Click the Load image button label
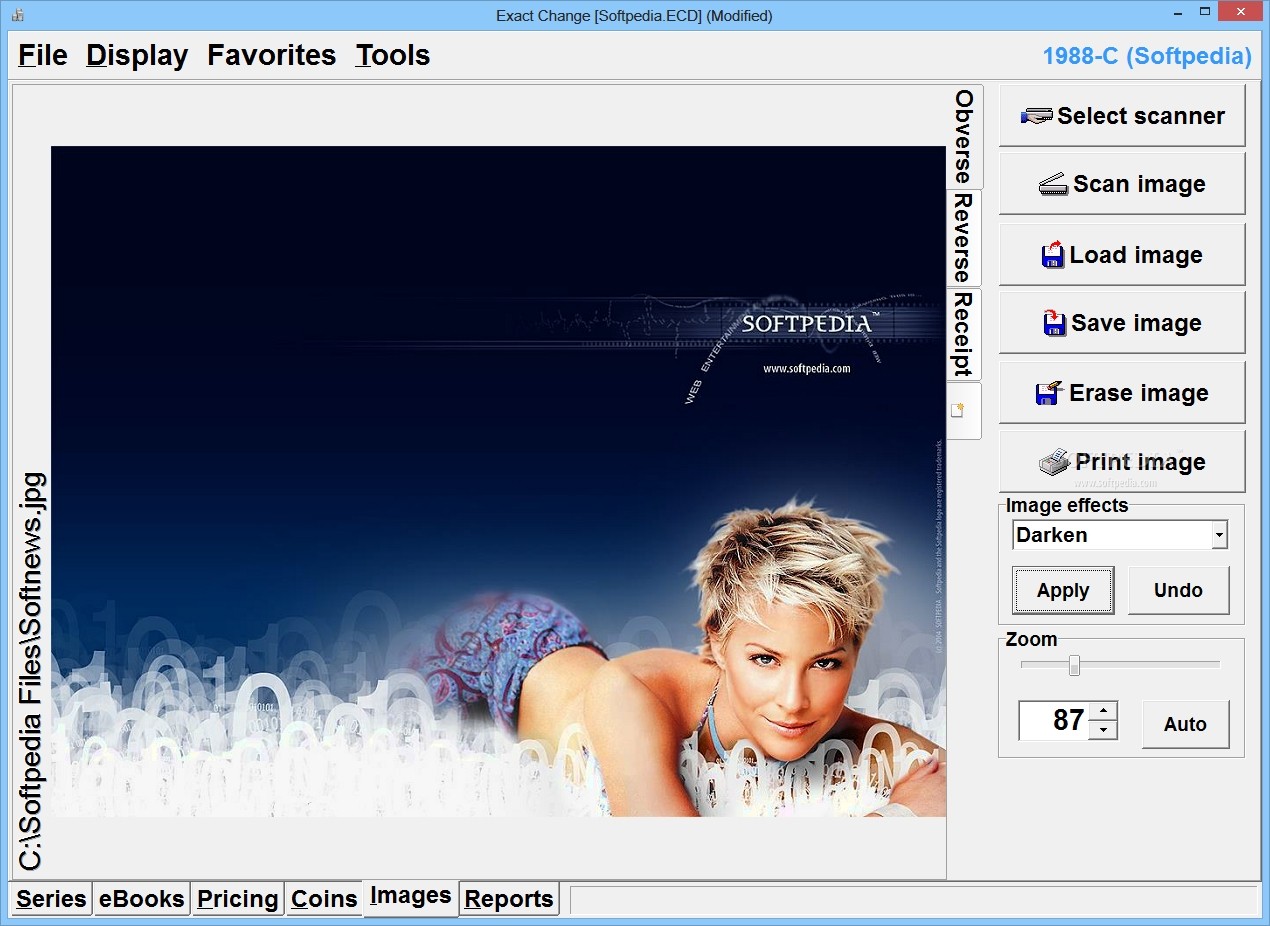Screen dimensions: 1270x926 pyautogui.click(x=1136, y=255)
